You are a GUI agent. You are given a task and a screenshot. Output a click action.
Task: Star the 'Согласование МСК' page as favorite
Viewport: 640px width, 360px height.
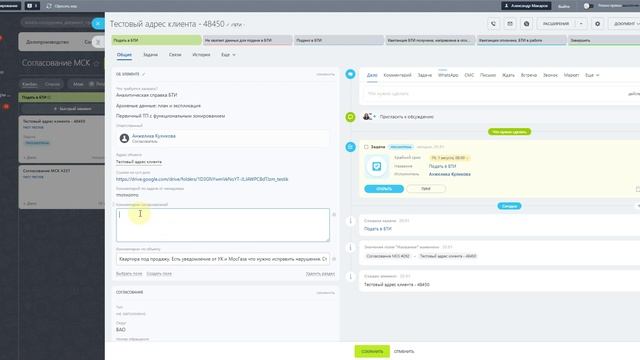point(96,63)
